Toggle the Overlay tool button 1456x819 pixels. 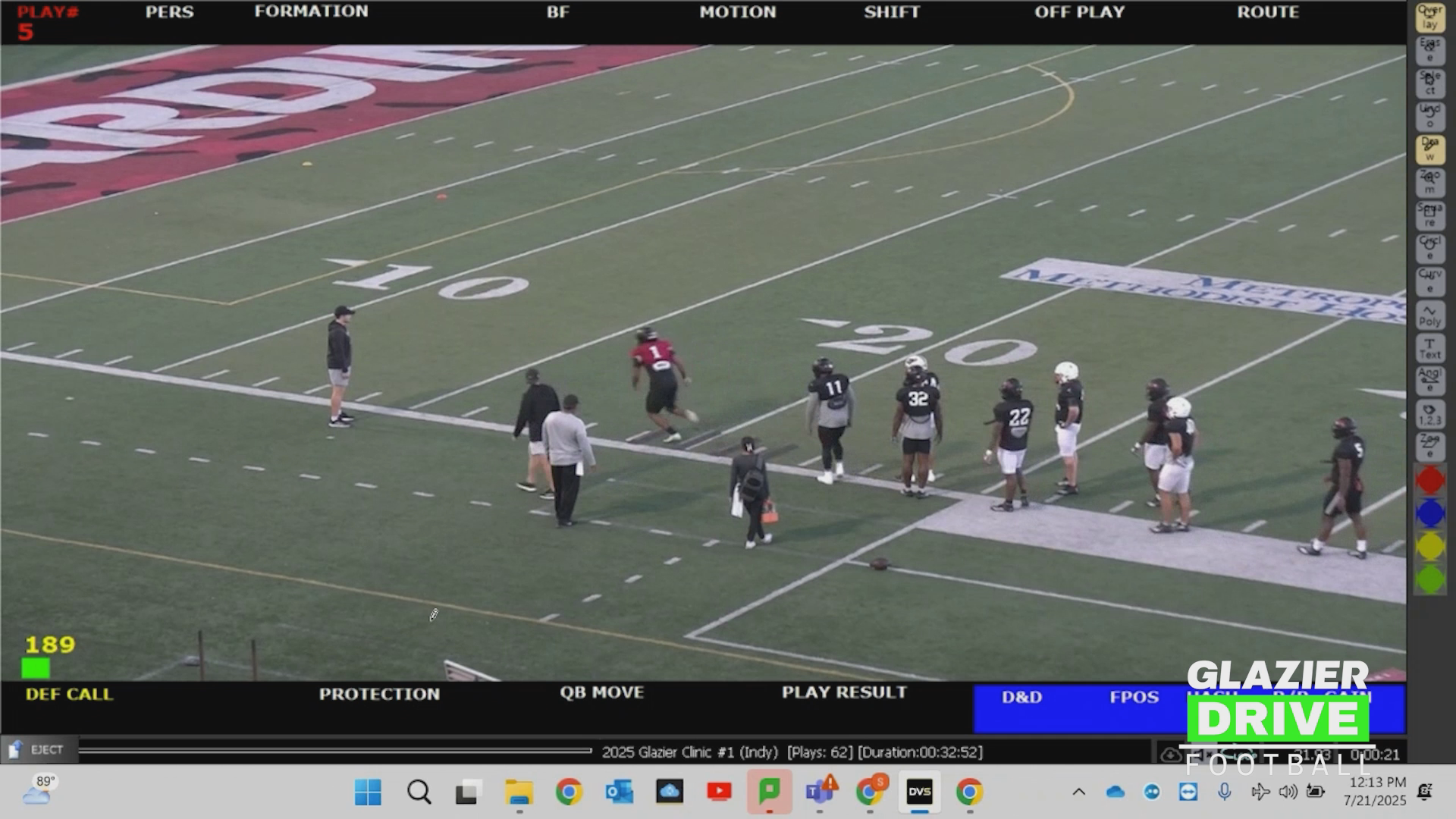click(x=1429, y=17)
